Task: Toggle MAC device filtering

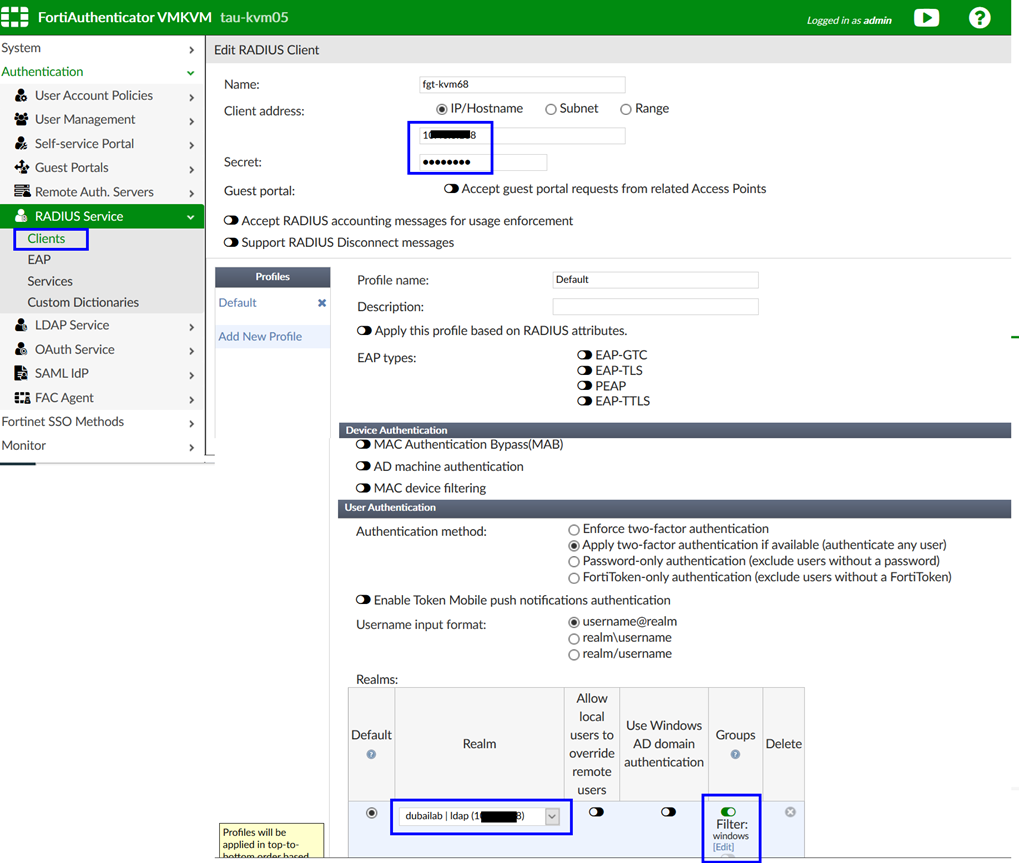Action: (363, 488)
